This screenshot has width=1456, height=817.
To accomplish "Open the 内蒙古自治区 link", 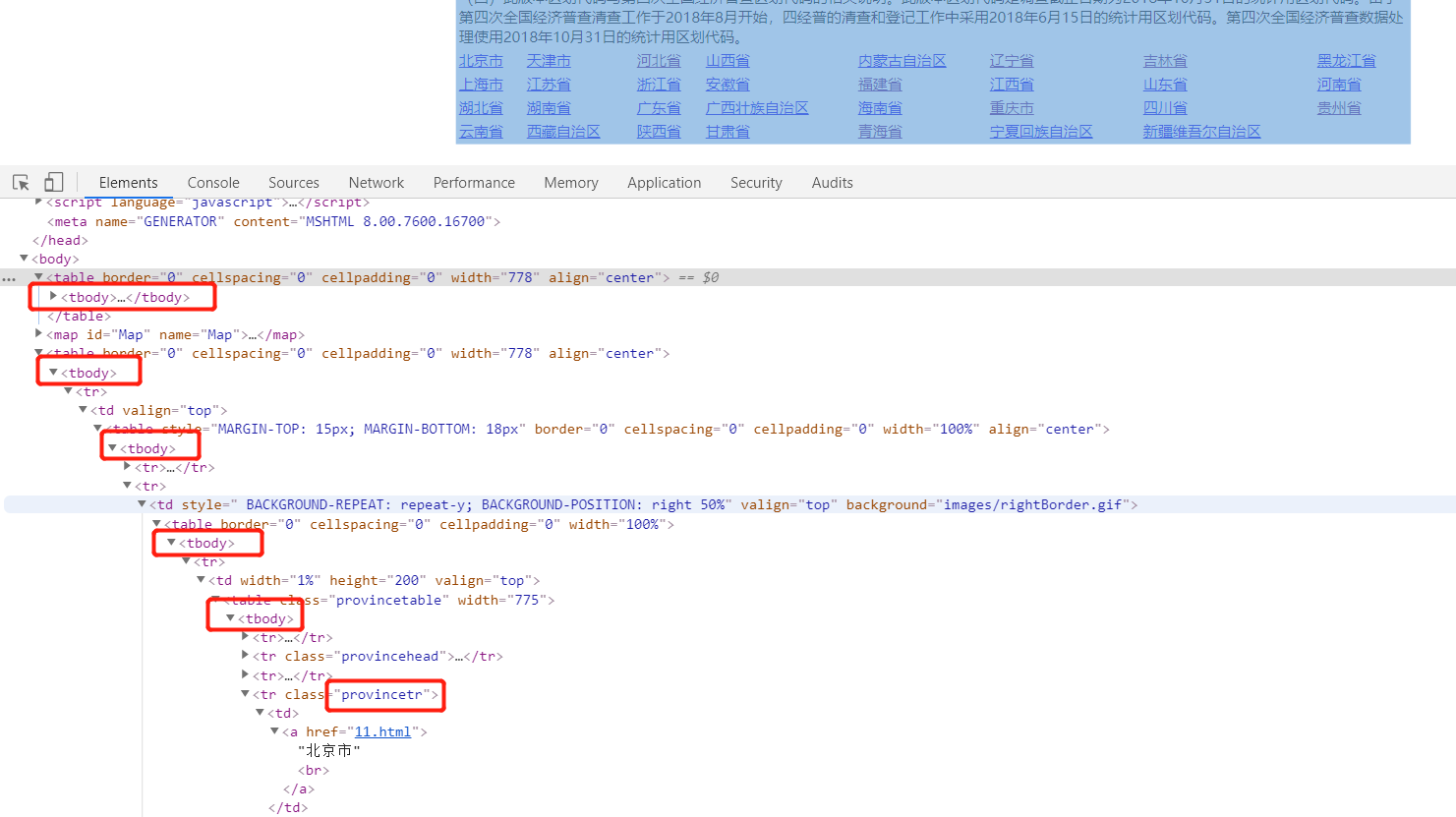I will click(x=903, y=61).
